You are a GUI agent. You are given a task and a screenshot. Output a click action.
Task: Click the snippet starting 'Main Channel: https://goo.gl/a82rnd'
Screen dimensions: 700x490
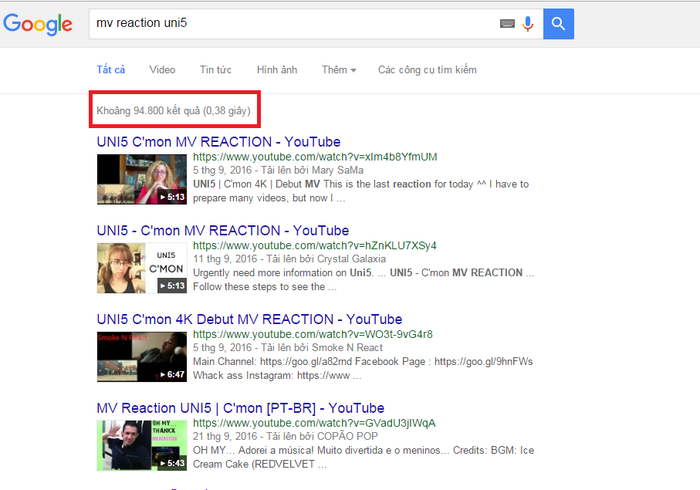tap(363, 369)
